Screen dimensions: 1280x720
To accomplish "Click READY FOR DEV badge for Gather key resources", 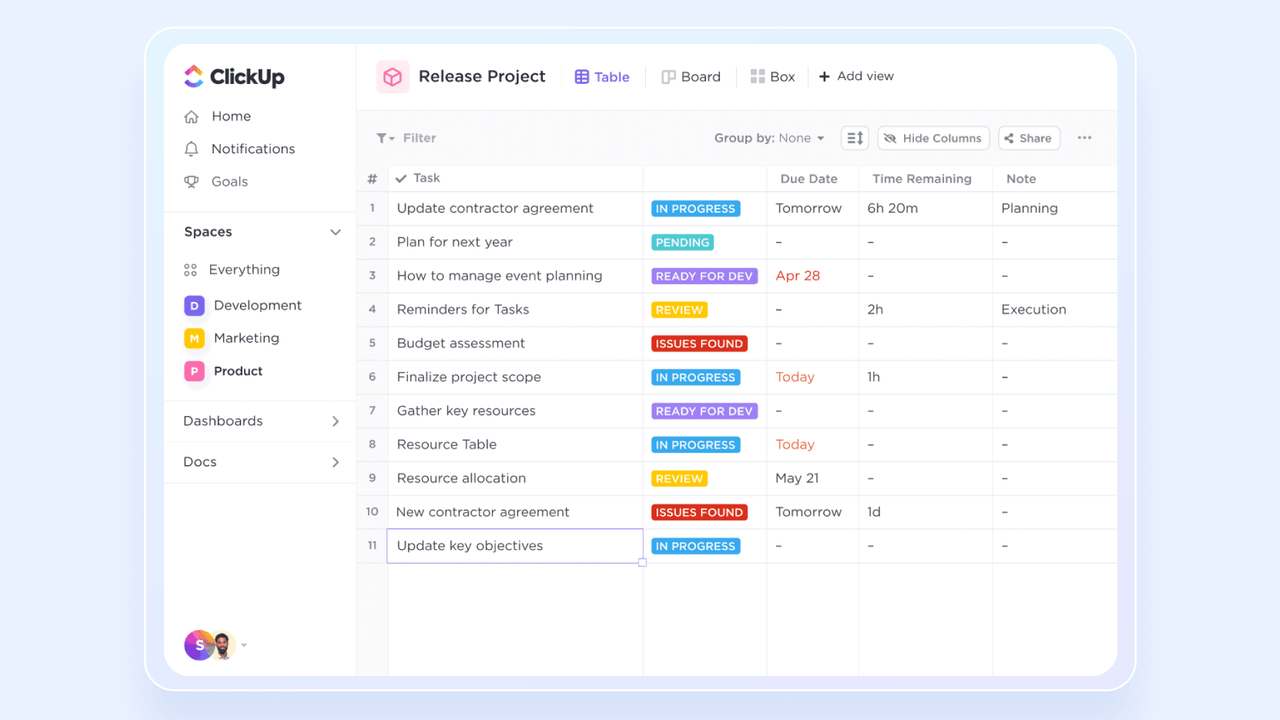I will click(704, 411).
